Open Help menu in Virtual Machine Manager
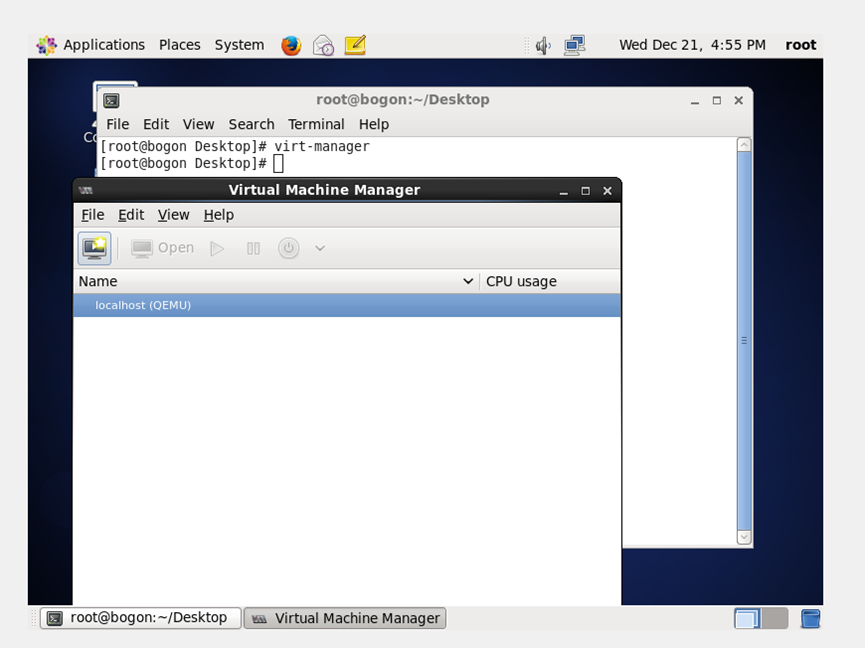 pos(218,215)
